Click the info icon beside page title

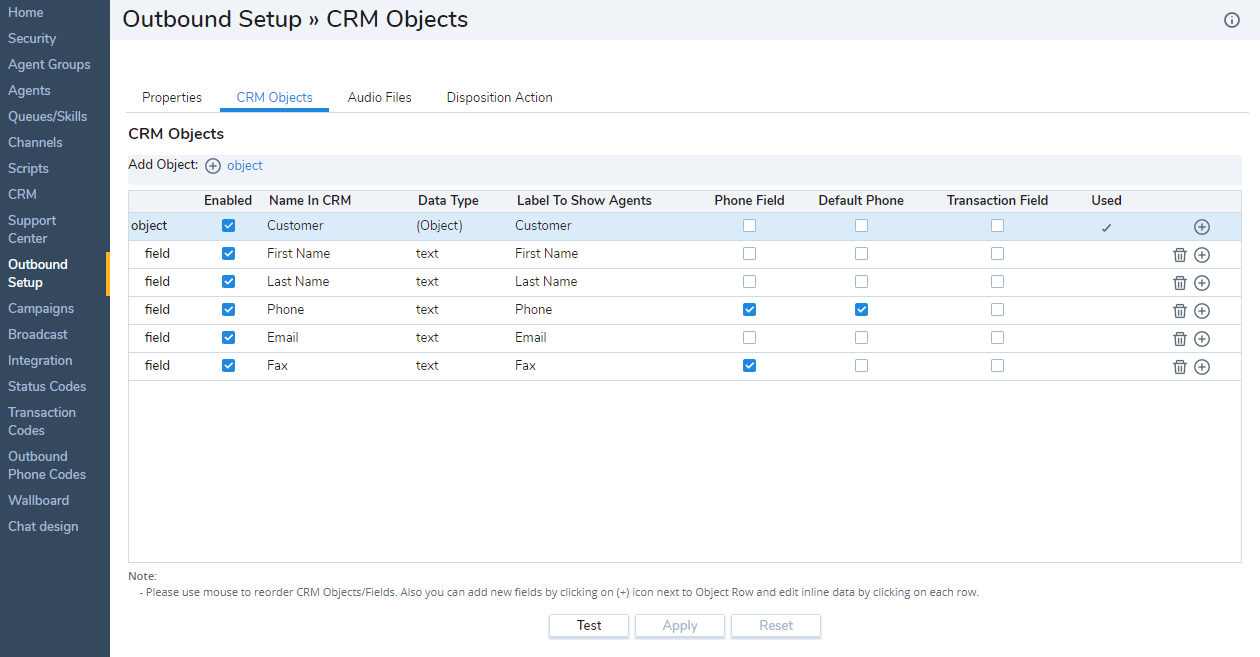tap(1232, 20)
